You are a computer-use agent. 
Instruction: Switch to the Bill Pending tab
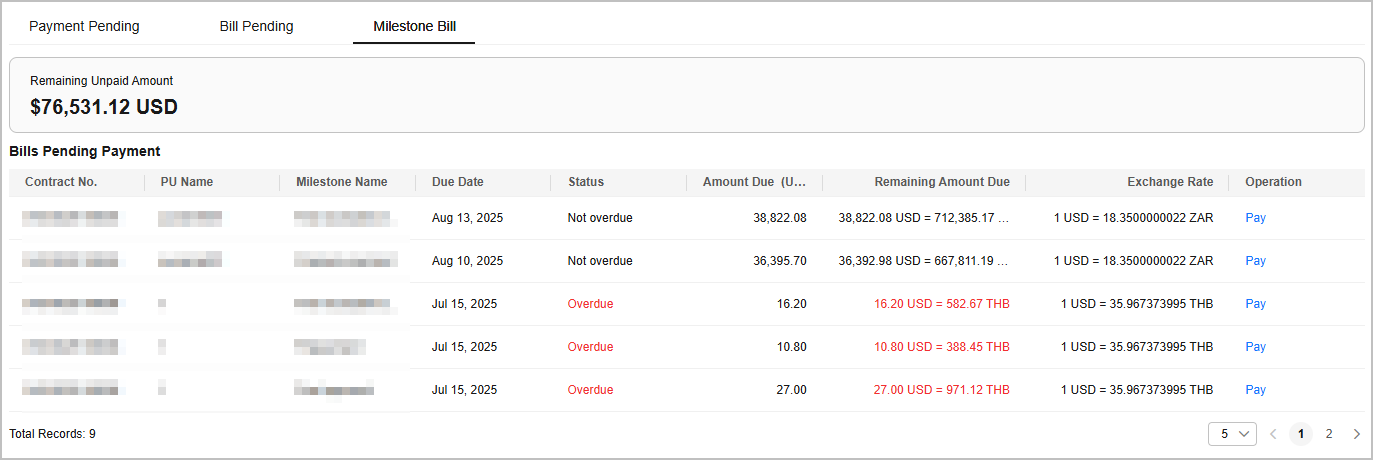tap(256, 27)
